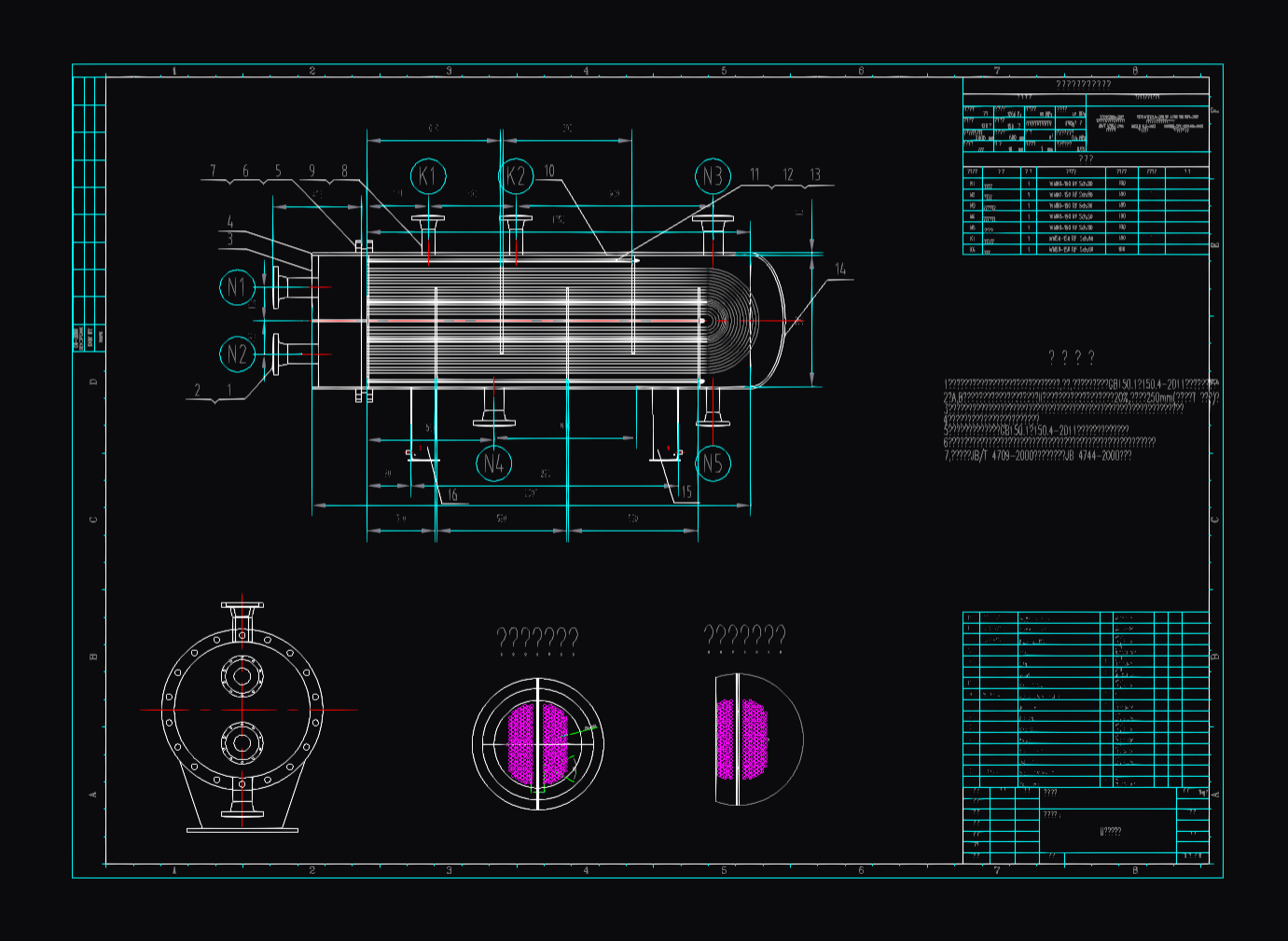Click zone letter D on left border
This screenshot has width=1288, height=941.
[92, 381]
